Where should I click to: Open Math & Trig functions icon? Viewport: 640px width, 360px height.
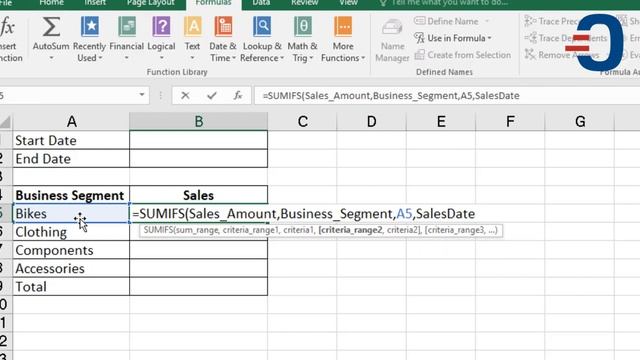pos(302,28)
